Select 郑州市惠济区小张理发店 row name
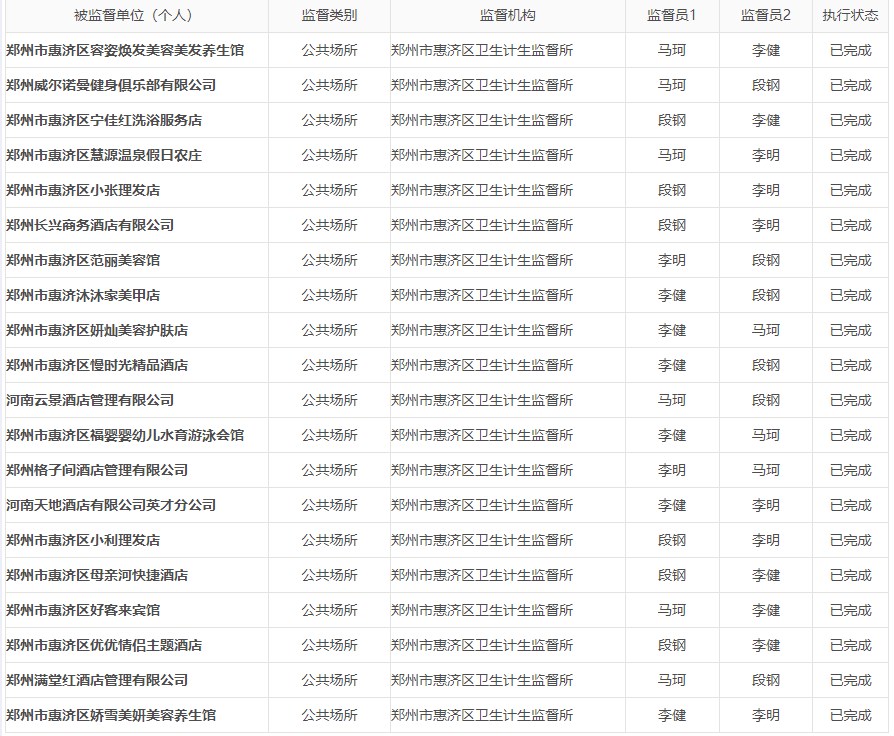 click(x=83, y=190)
